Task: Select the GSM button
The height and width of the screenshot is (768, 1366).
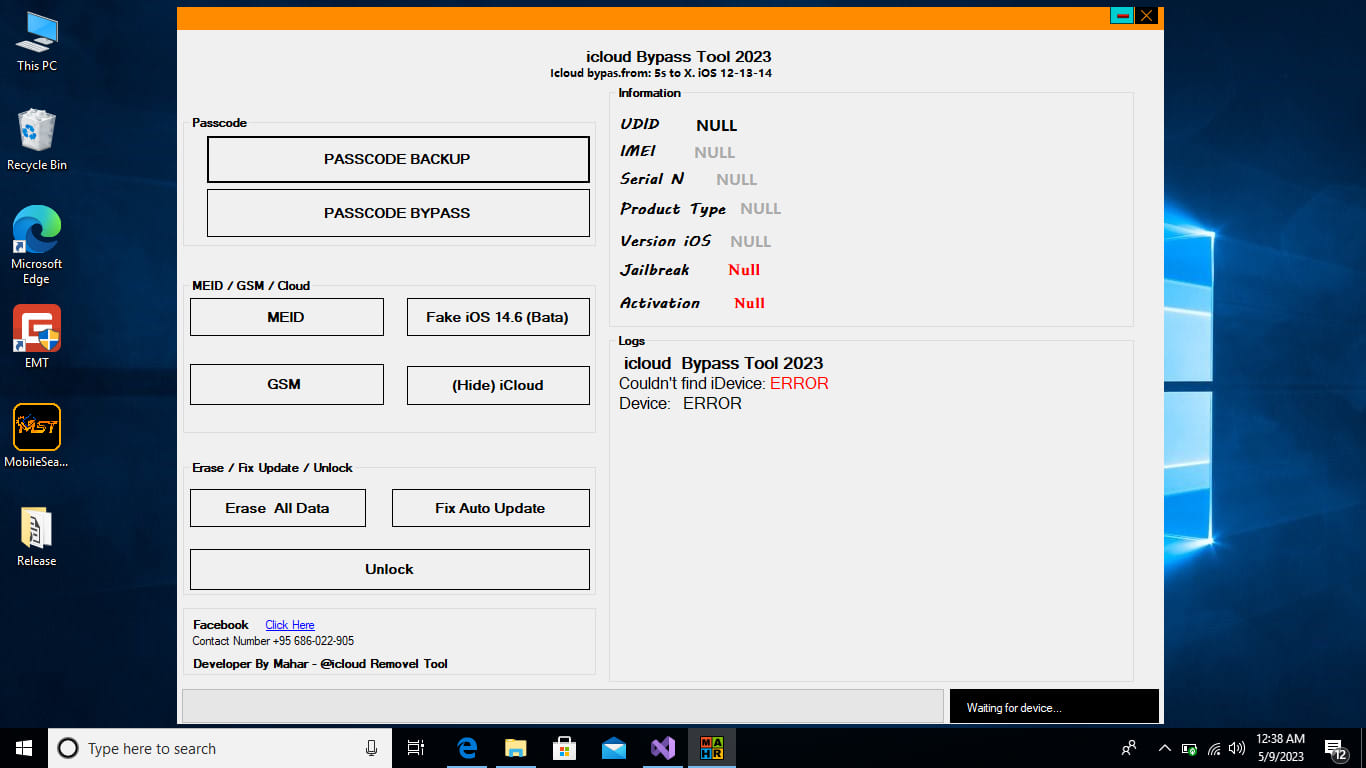Action: tap(286, 384)
